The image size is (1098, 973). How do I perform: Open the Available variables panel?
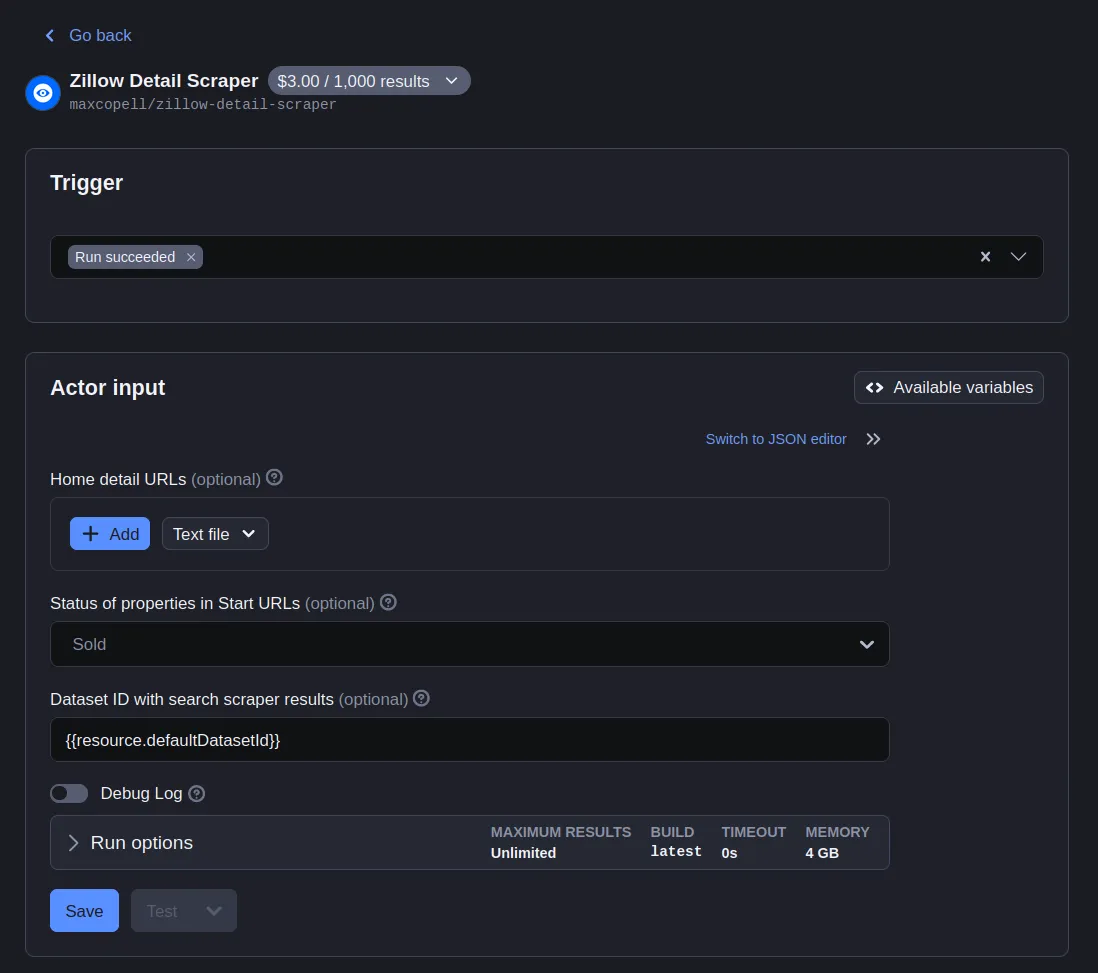tap(948, 387)
